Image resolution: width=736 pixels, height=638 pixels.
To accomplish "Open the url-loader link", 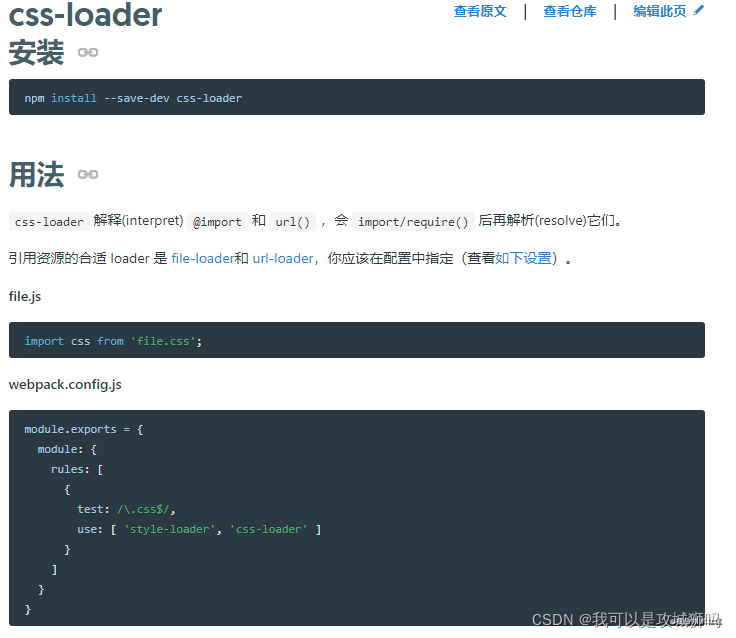I will tap(283, 258).
